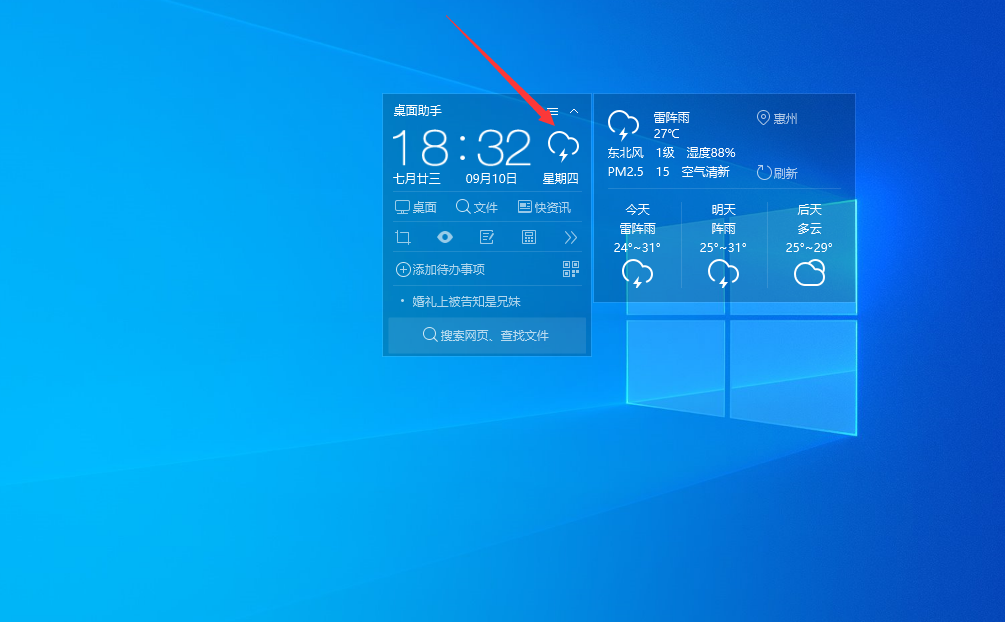This screenshot has width=1005, height=622.
Task: Open the notes/memo tool icon
Action: coord(486,237)
